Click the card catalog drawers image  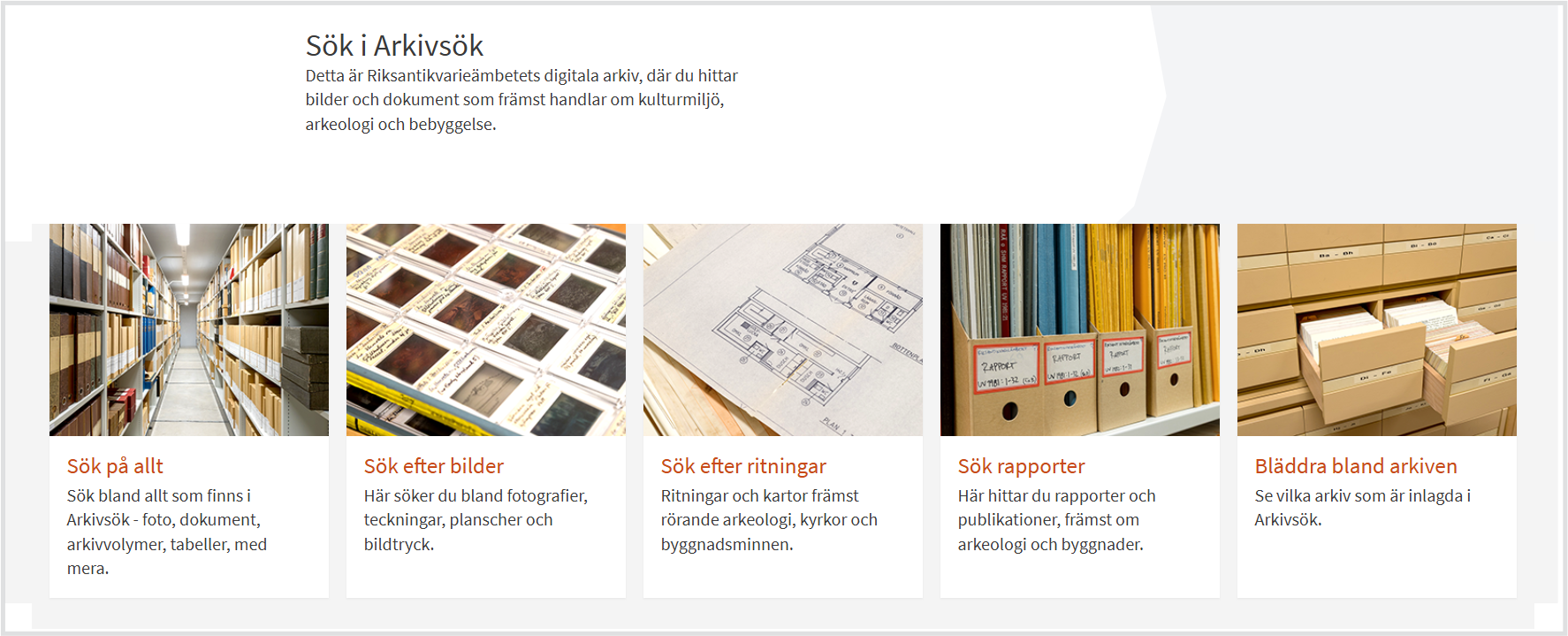coord(1377,330)
